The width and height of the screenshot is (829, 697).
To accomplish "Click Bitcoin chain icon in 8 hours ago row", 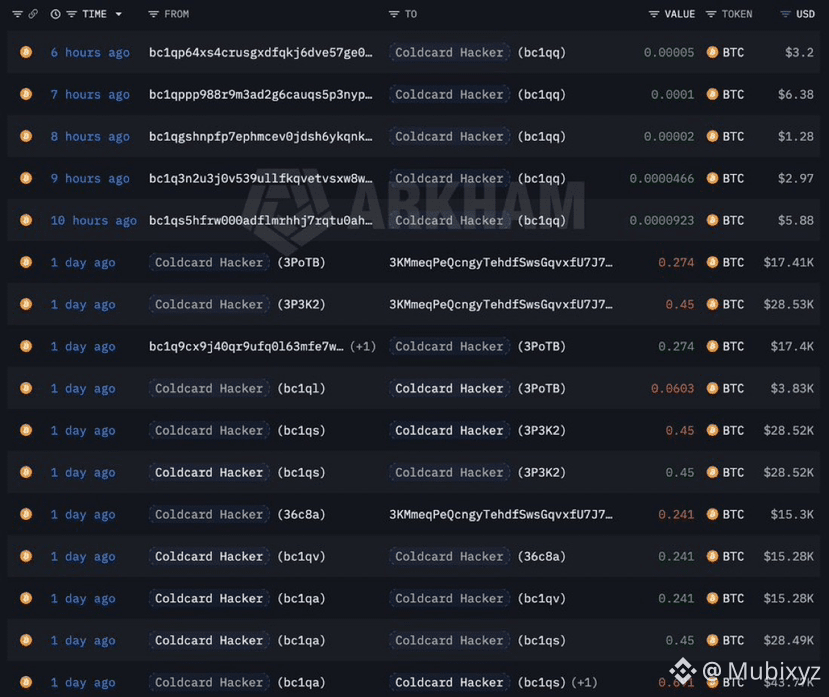I will pyautogui.click(x=26, y=136).
